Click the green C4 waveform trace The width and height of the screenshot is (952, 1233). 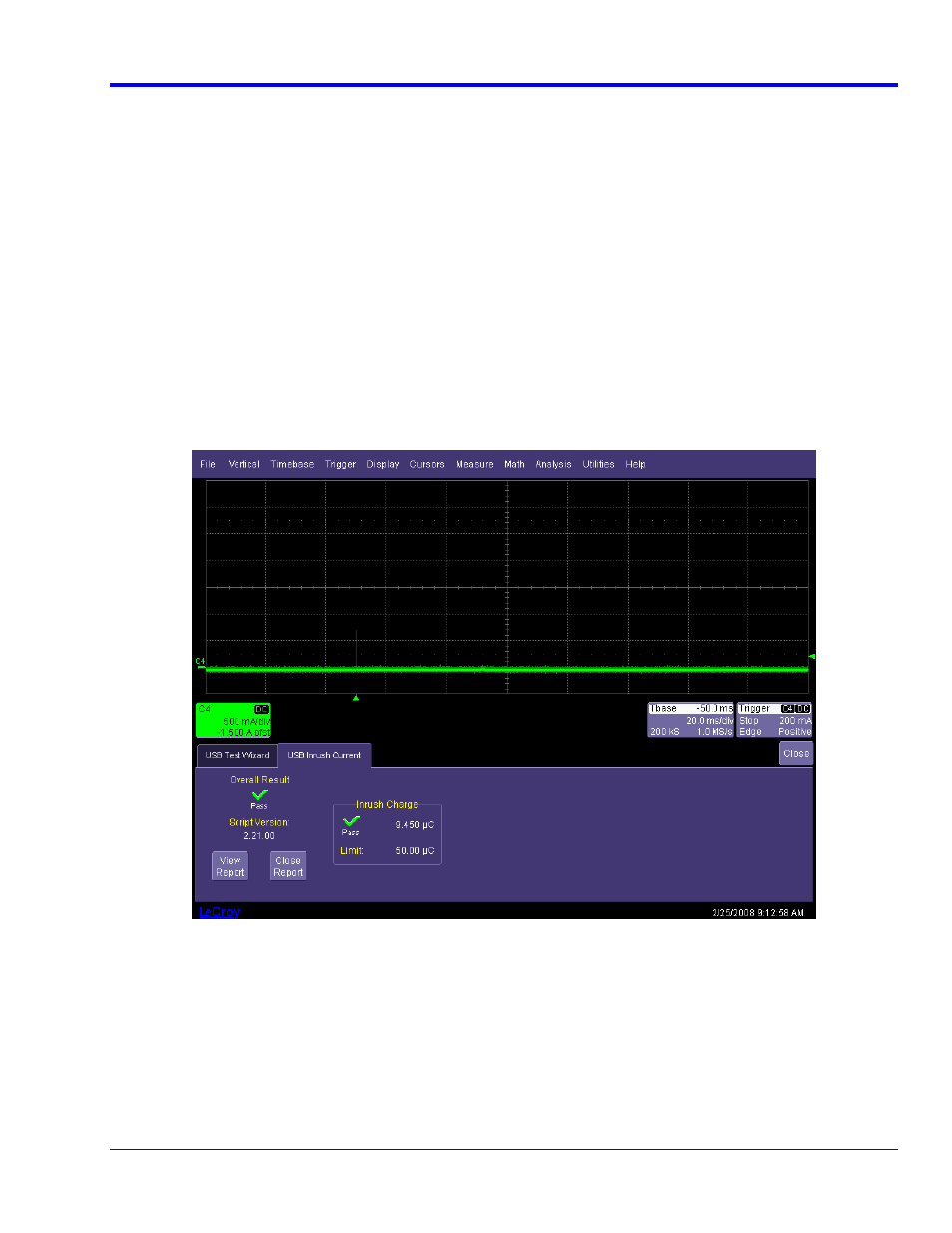507,669
